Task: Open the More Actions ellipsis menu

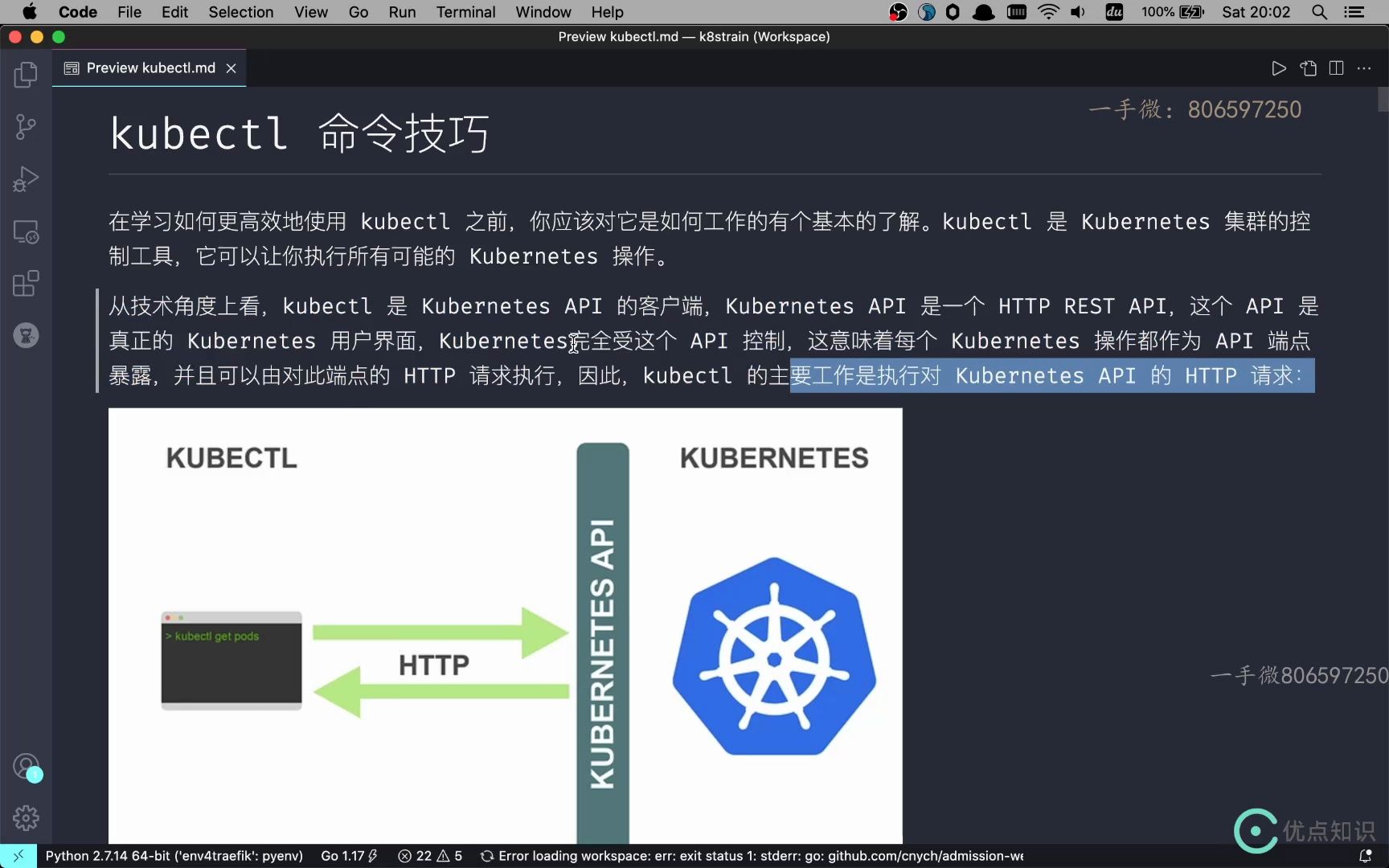Action: 1364,68
